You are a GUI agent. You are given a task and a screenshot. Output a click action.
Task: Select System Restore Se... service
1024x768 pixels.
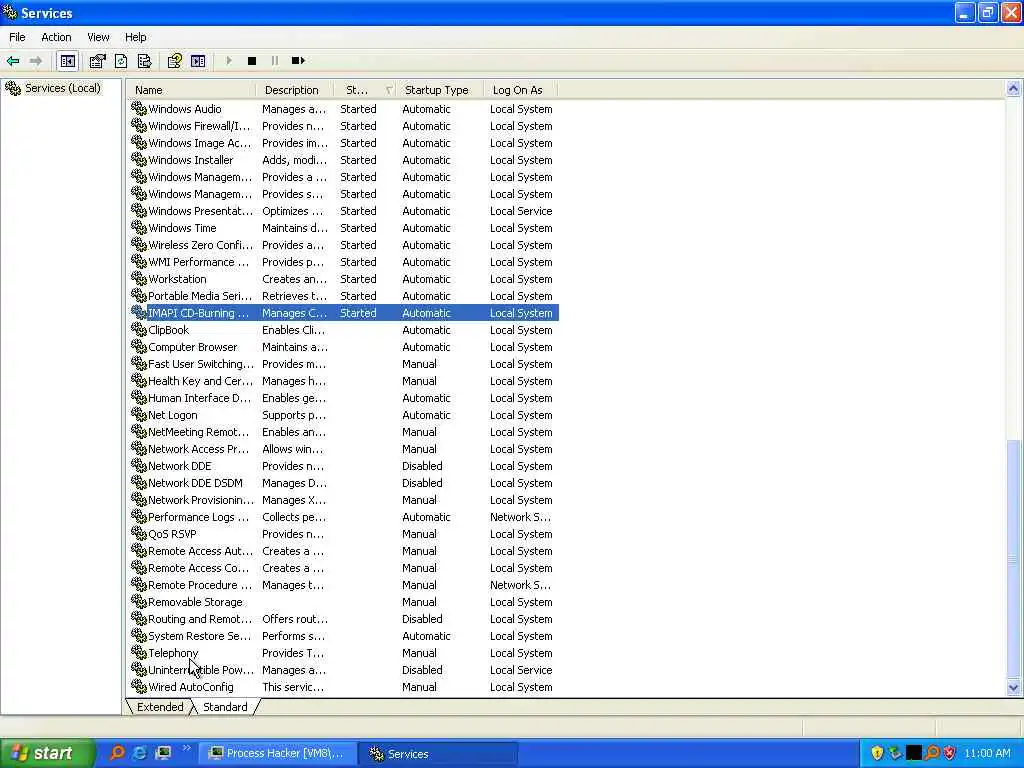point(199,635)
